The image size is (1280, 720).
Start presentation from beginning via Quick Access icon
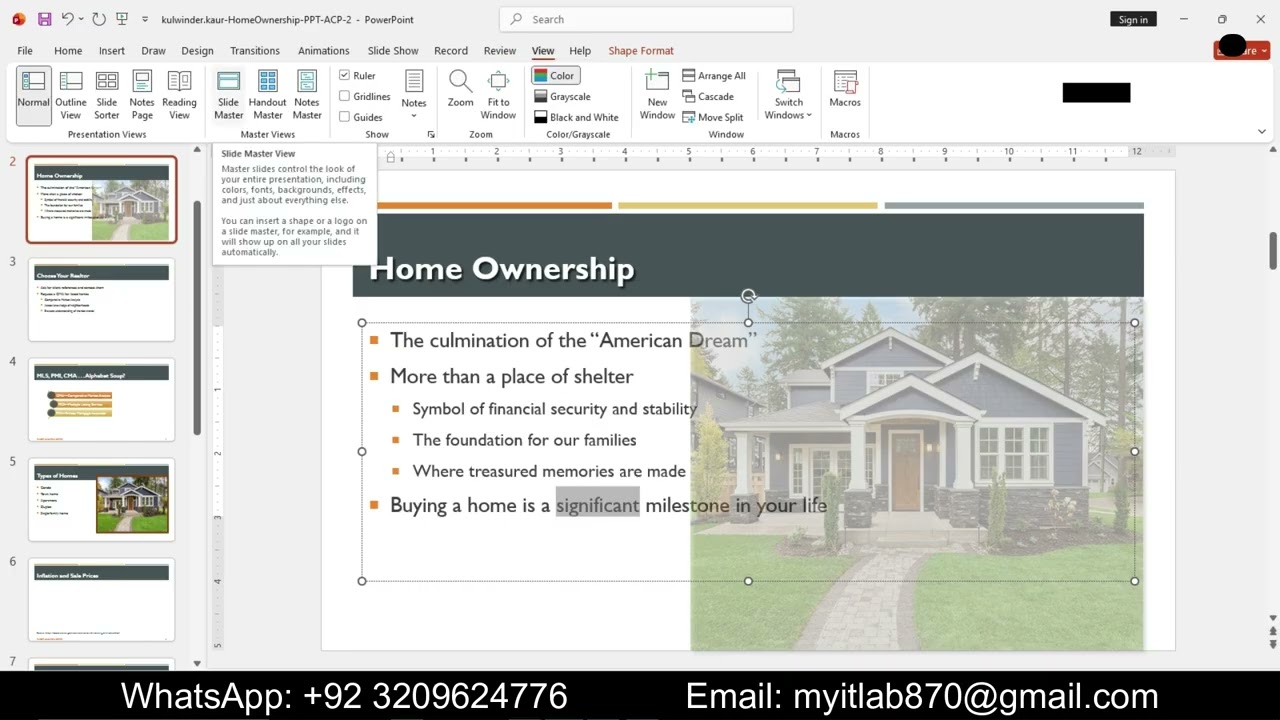tap(122, 19)
